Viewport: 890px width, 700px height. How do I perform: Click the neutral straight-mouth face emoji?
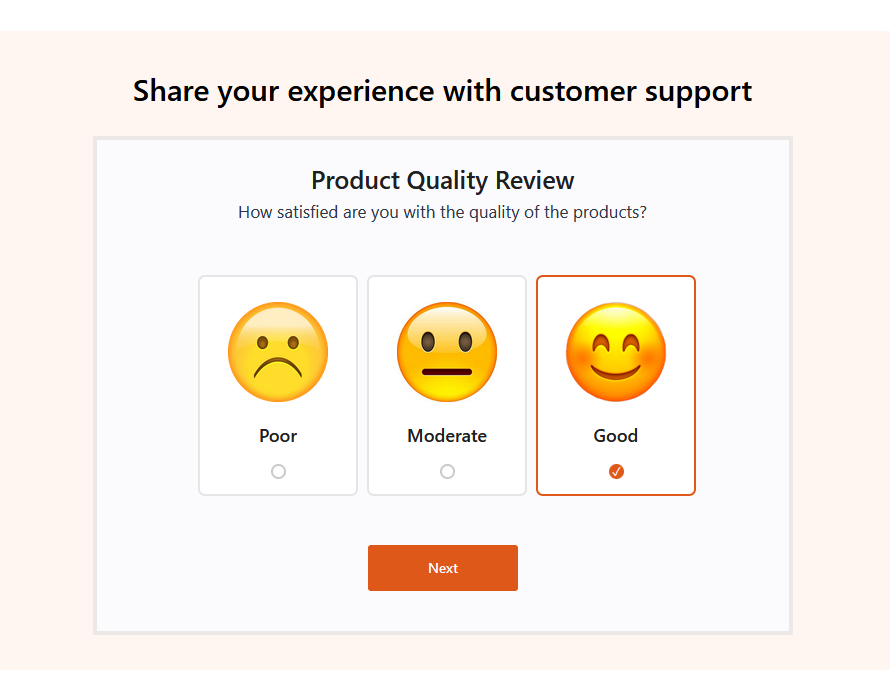tap(447, 352)
